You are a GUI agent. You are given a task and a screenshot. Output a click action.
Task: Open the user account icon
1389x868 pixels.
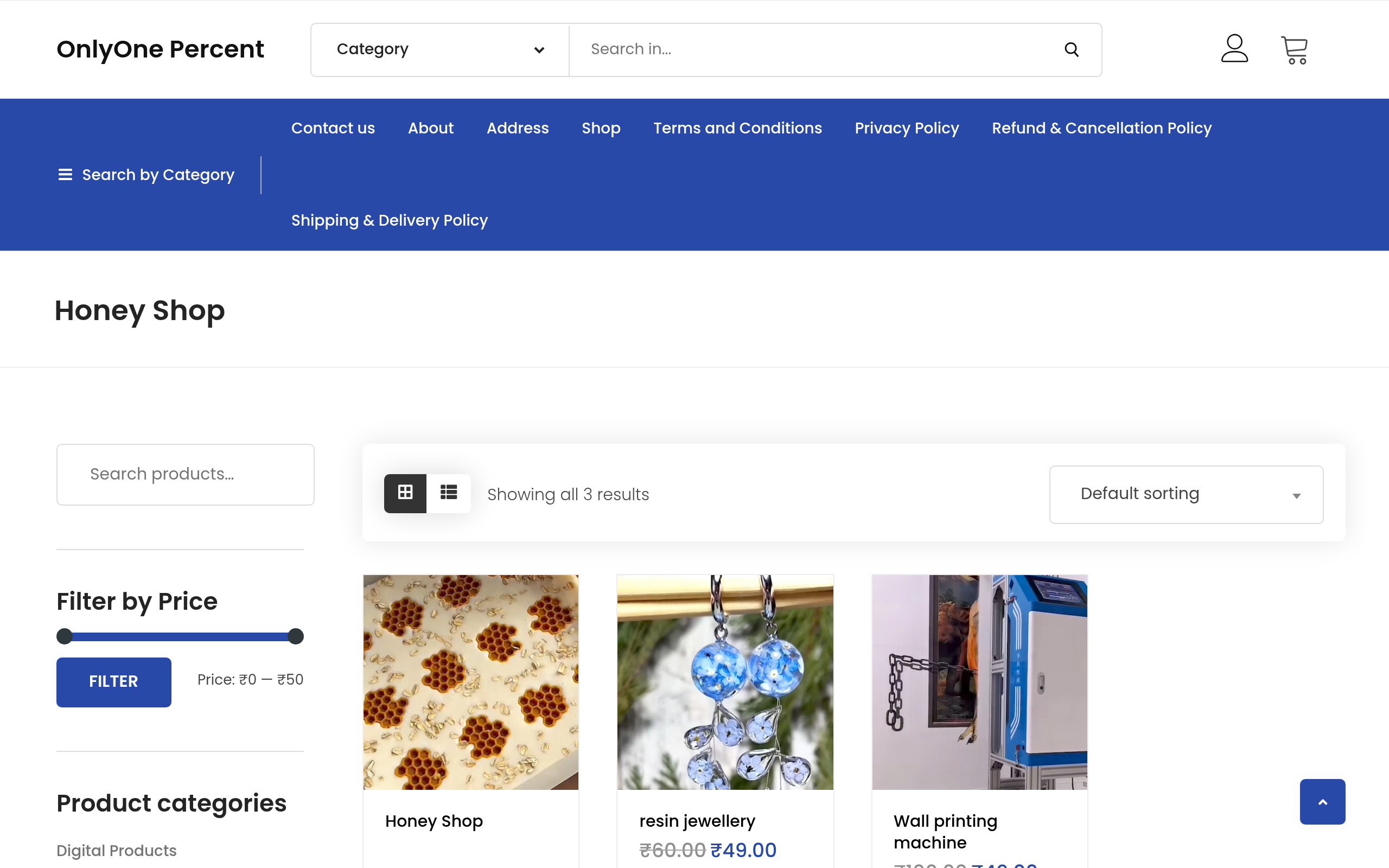[x=1234, y=49]
